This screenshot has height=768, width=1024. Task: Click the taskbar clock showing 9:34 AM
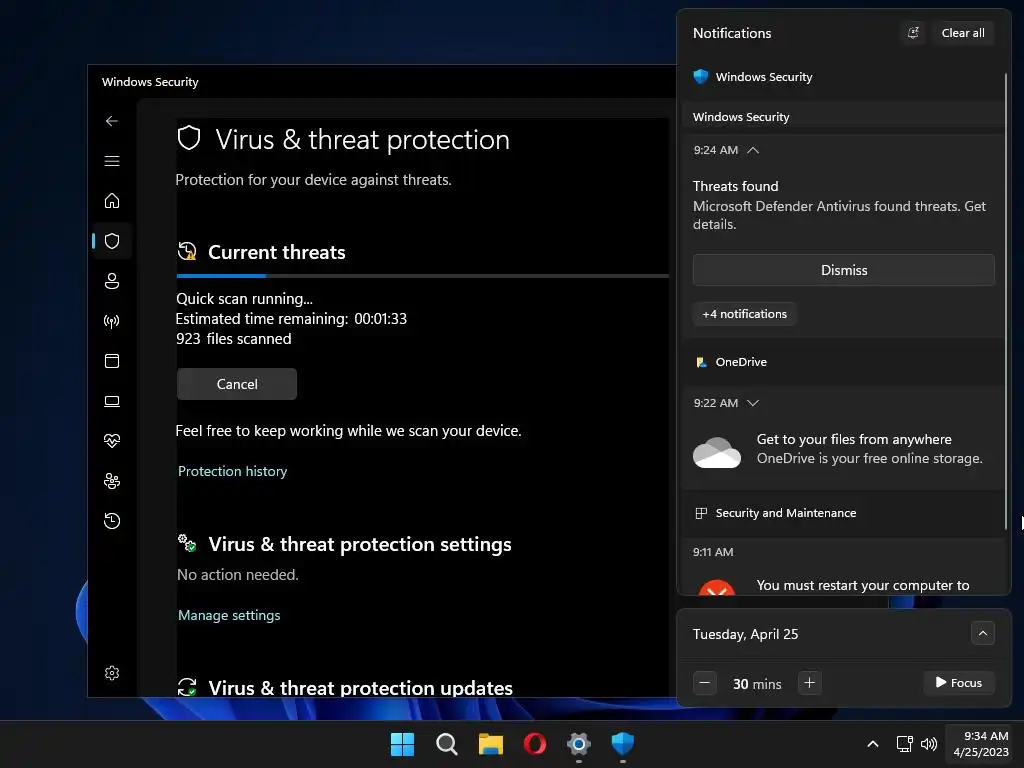pyautogui.click(x=981, y=744)
